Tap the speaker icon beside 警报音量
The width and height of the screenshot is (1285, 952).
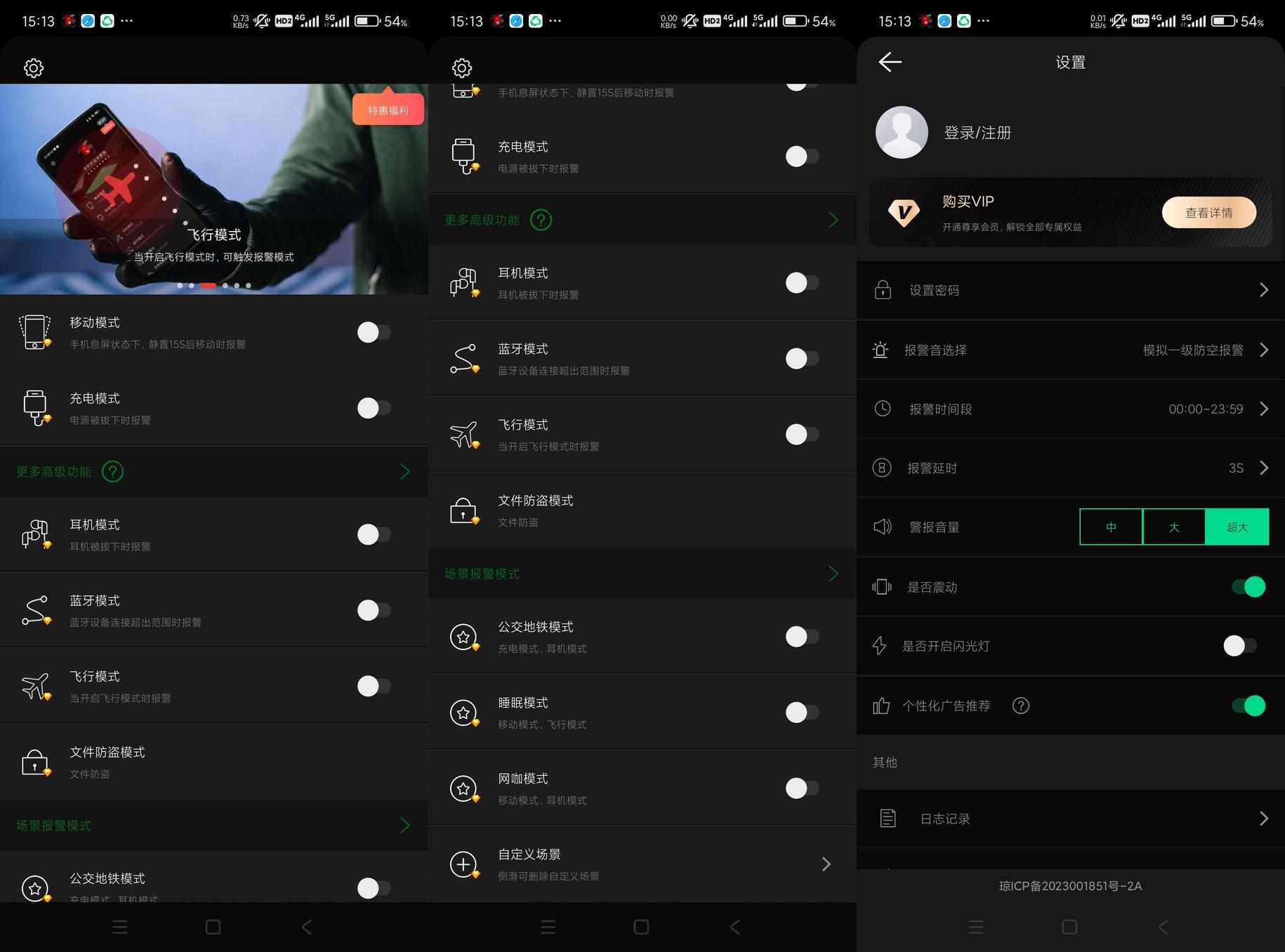point(882,527)
